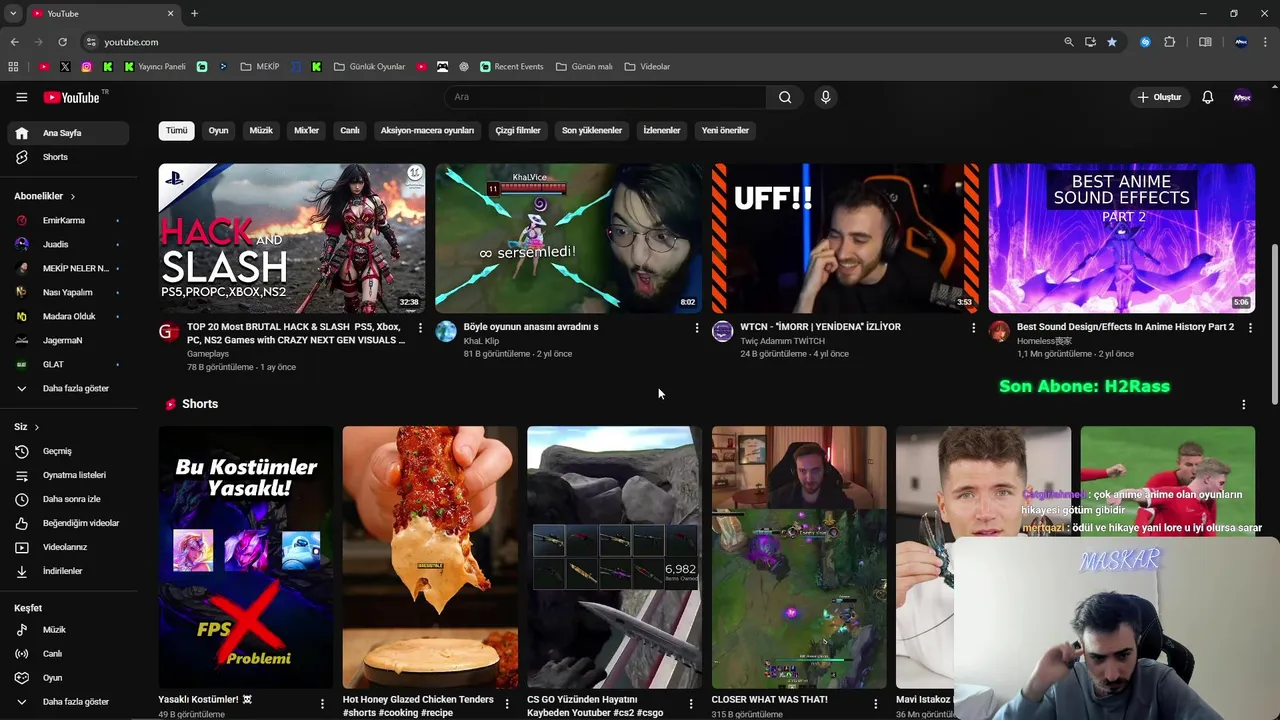The width and height of the screenshot is (1280, 720).
Task: Click the Oluştur create button
Action: [x=1159, y=97]
